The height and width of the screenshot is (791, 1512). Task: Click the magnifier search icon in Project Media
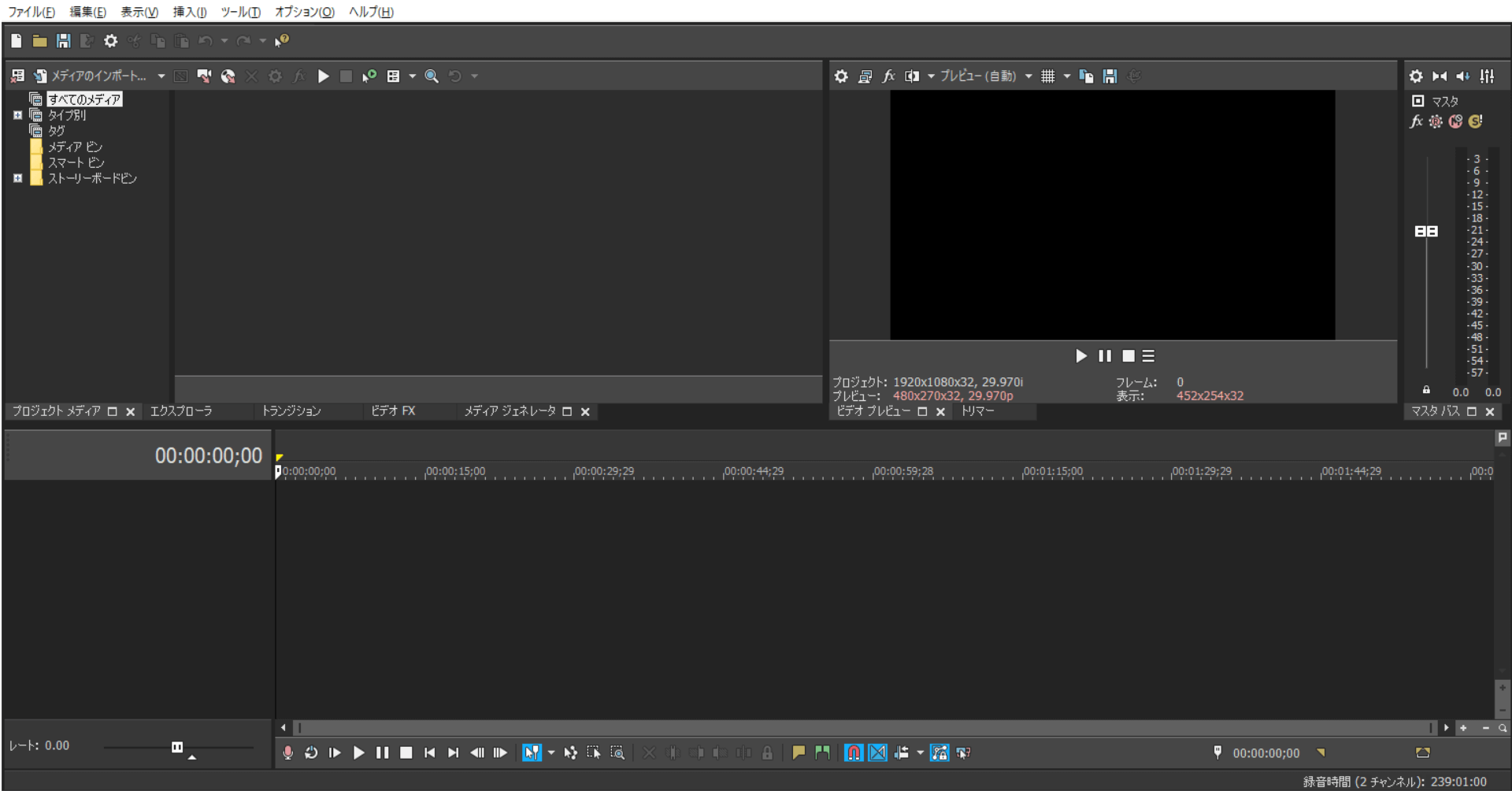432,76
